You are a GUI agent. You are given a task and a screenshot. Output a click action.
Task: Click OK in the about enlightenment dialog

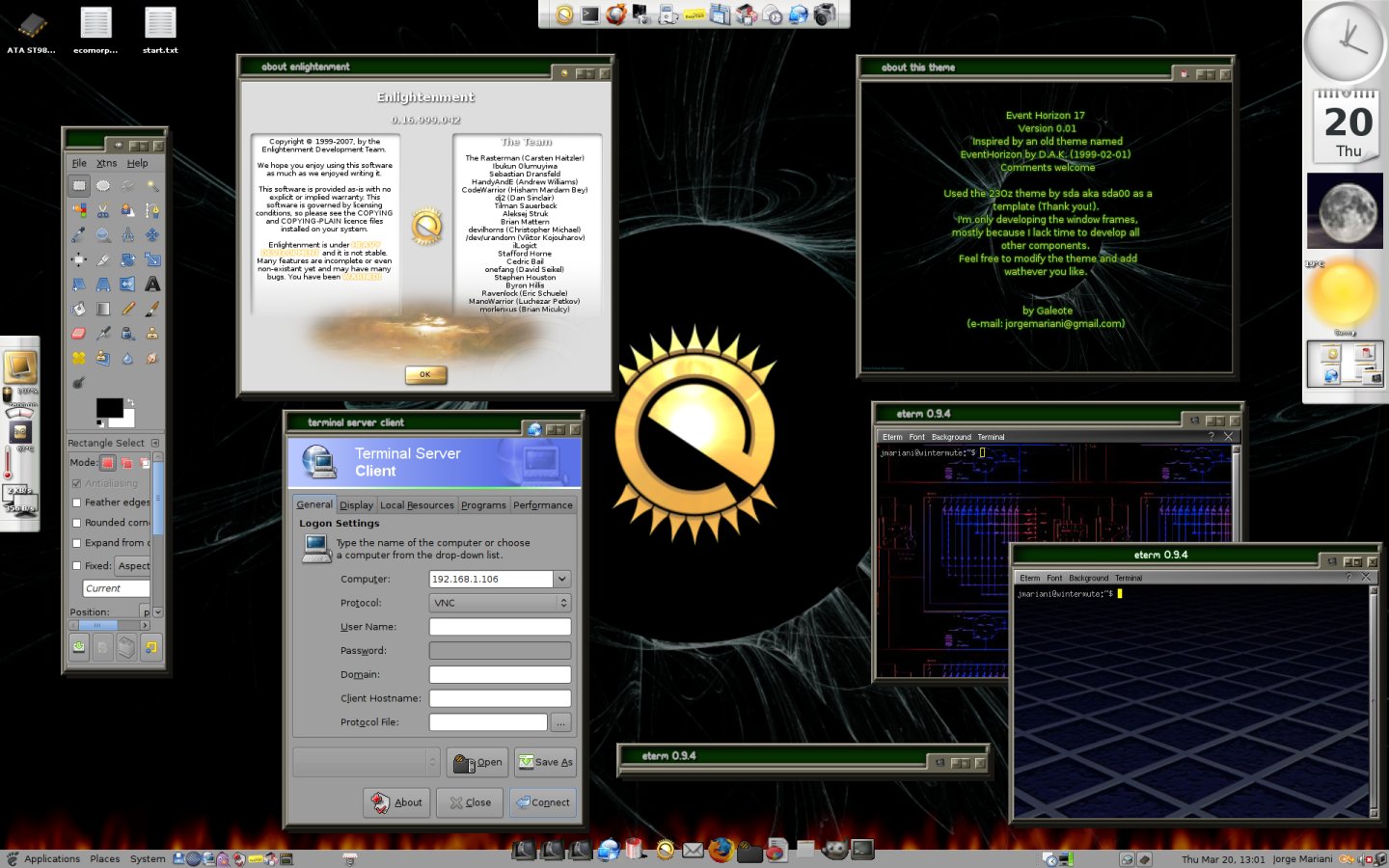click(x=425, y=374)
